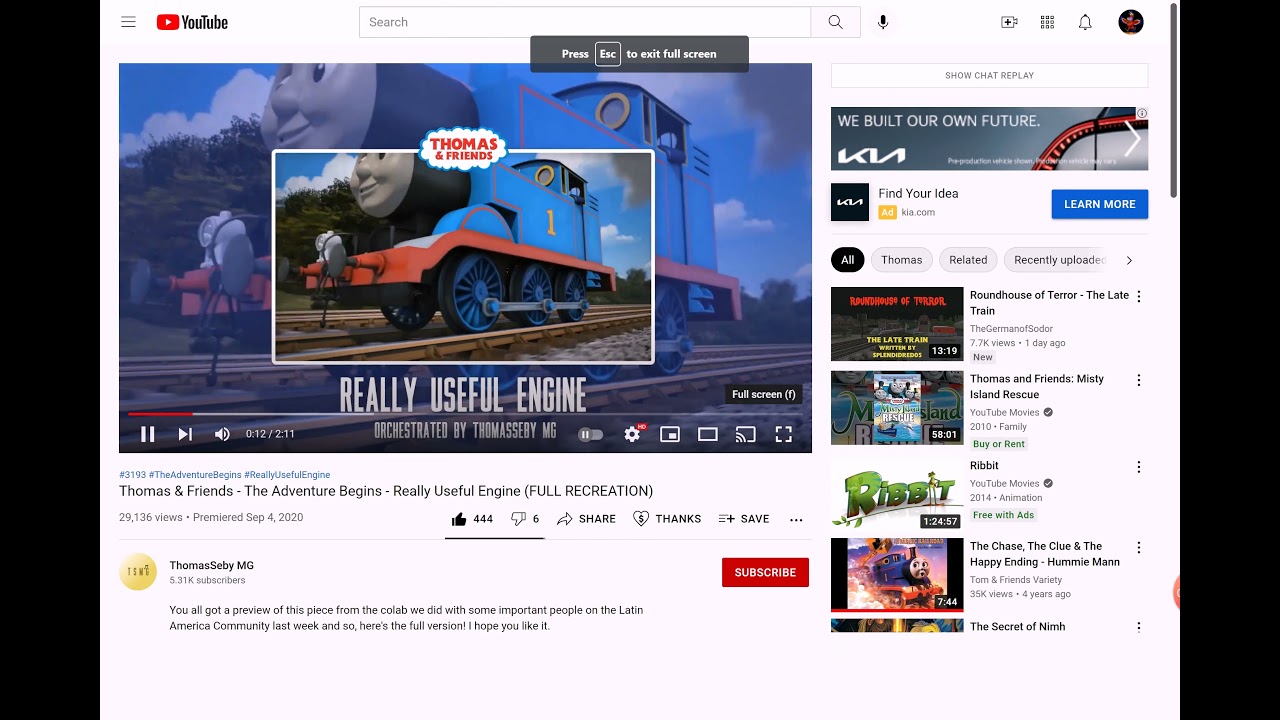
Task: Open ThomasSeby MG channel avatar
Action: pos(138,572)
